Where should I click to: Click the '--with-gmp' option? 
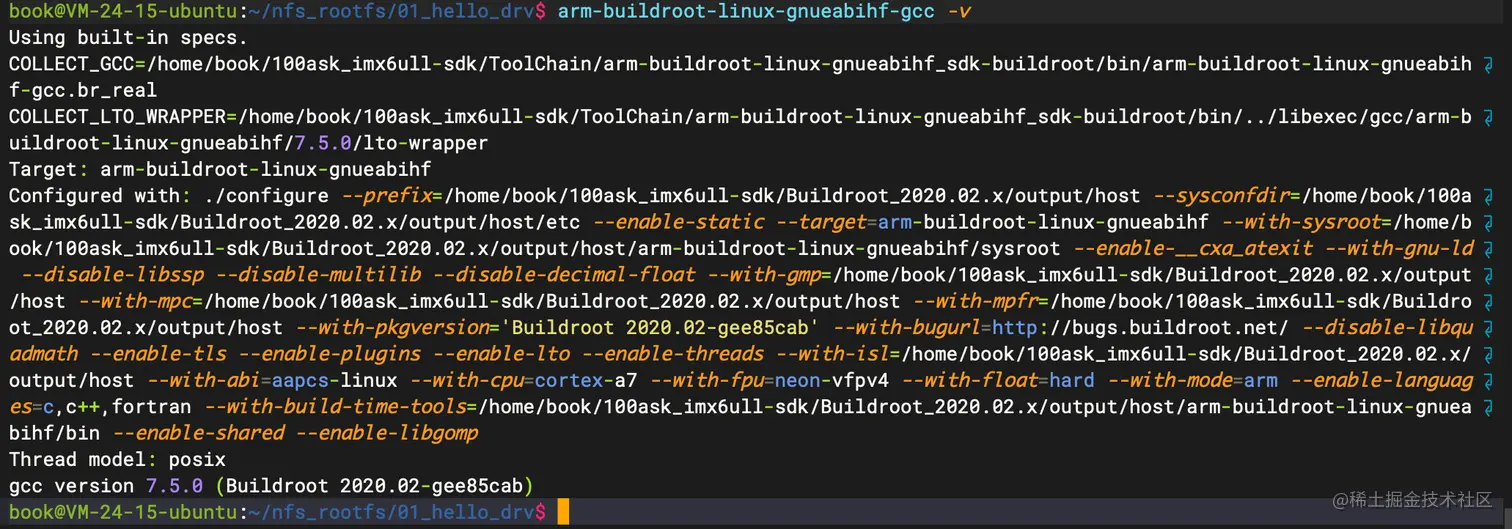[763, 275]
